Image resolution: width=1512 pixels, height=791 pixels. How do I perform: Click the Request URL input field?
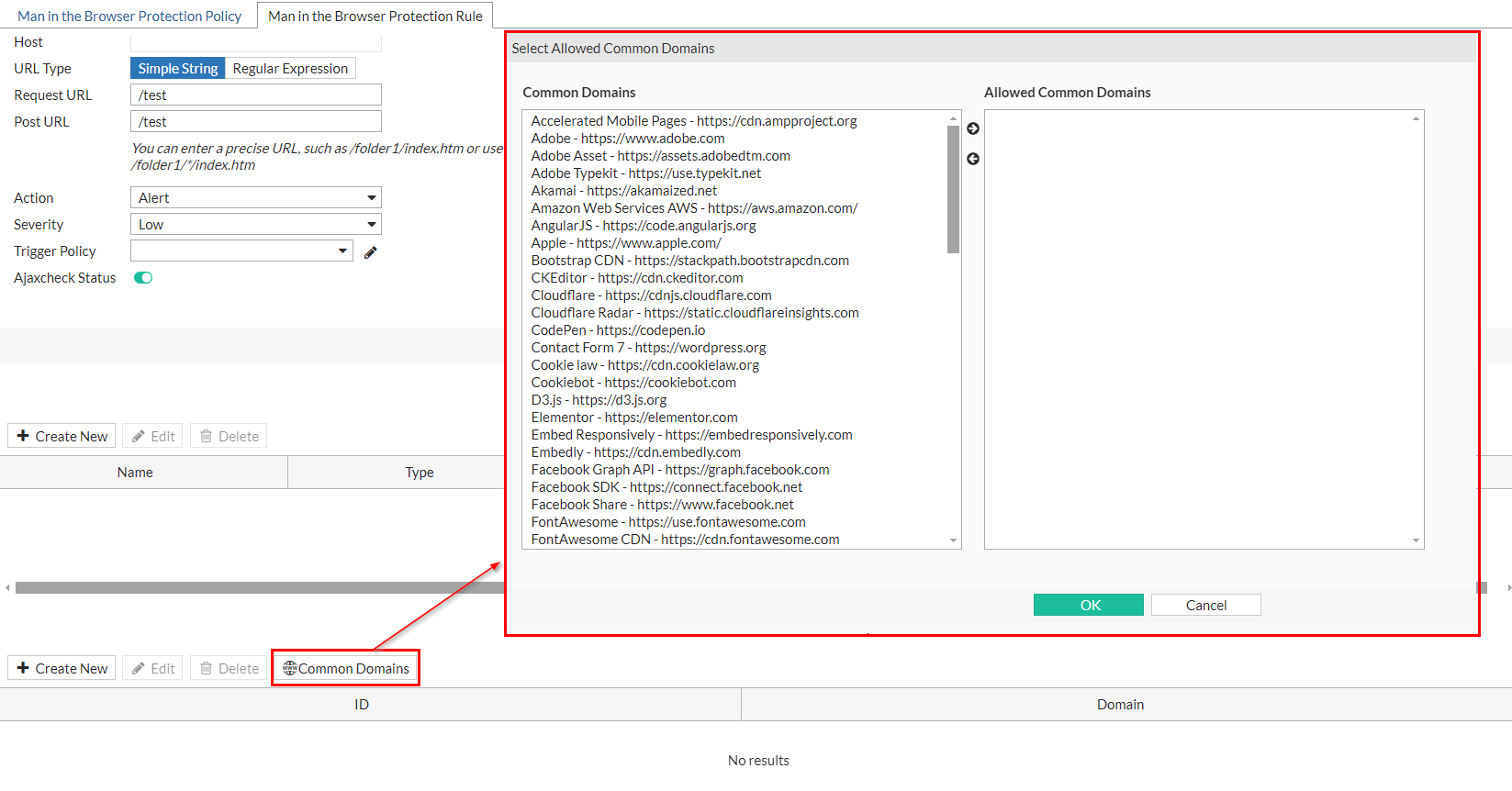[x=256, y=95]
